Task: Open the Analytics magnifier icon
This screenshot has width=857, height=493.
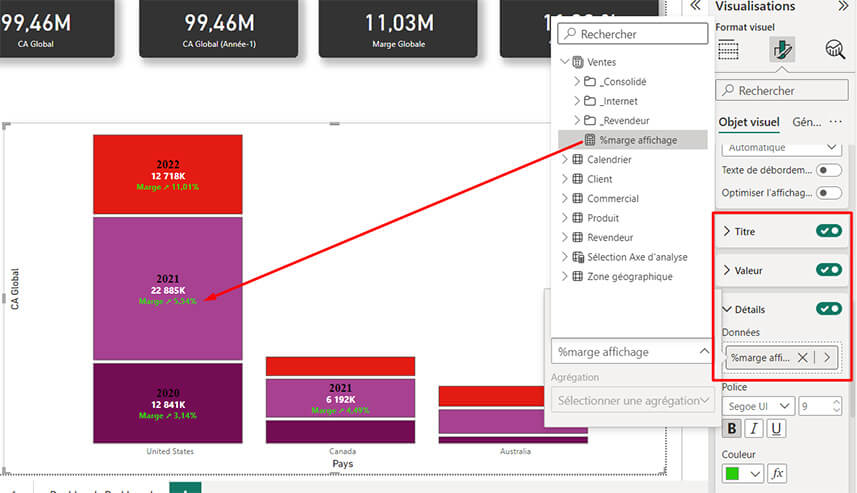Action: pyautogui.click(x=835, y=50)
